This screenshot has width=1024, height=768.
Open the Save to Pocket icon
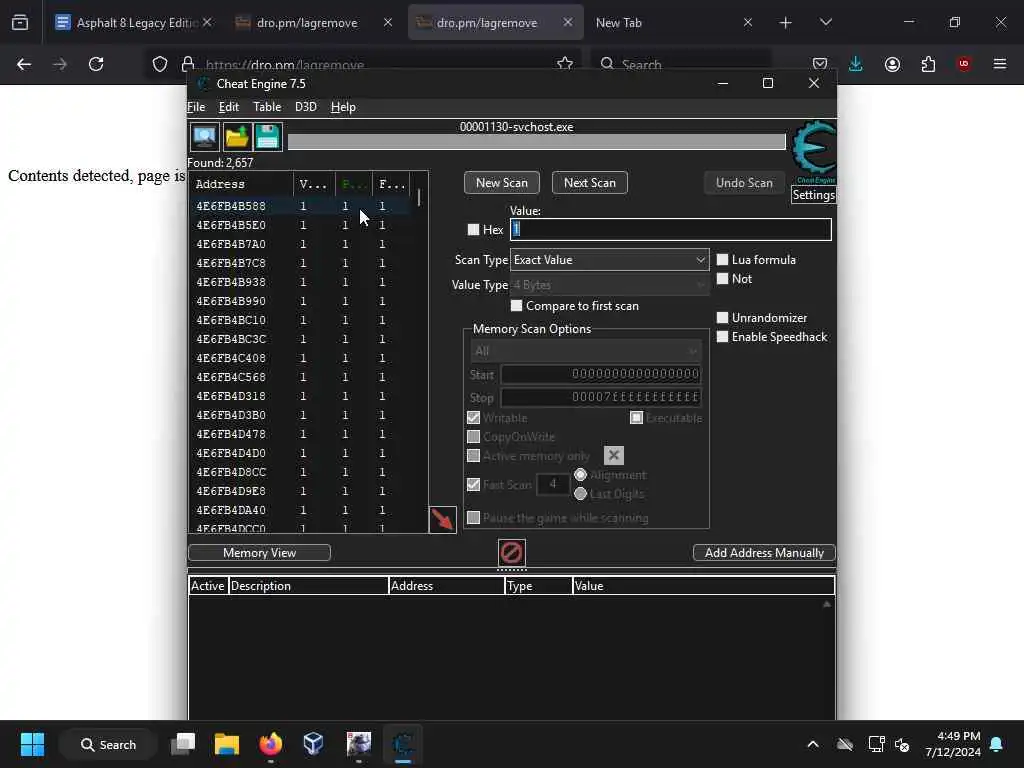click(820, 64)
